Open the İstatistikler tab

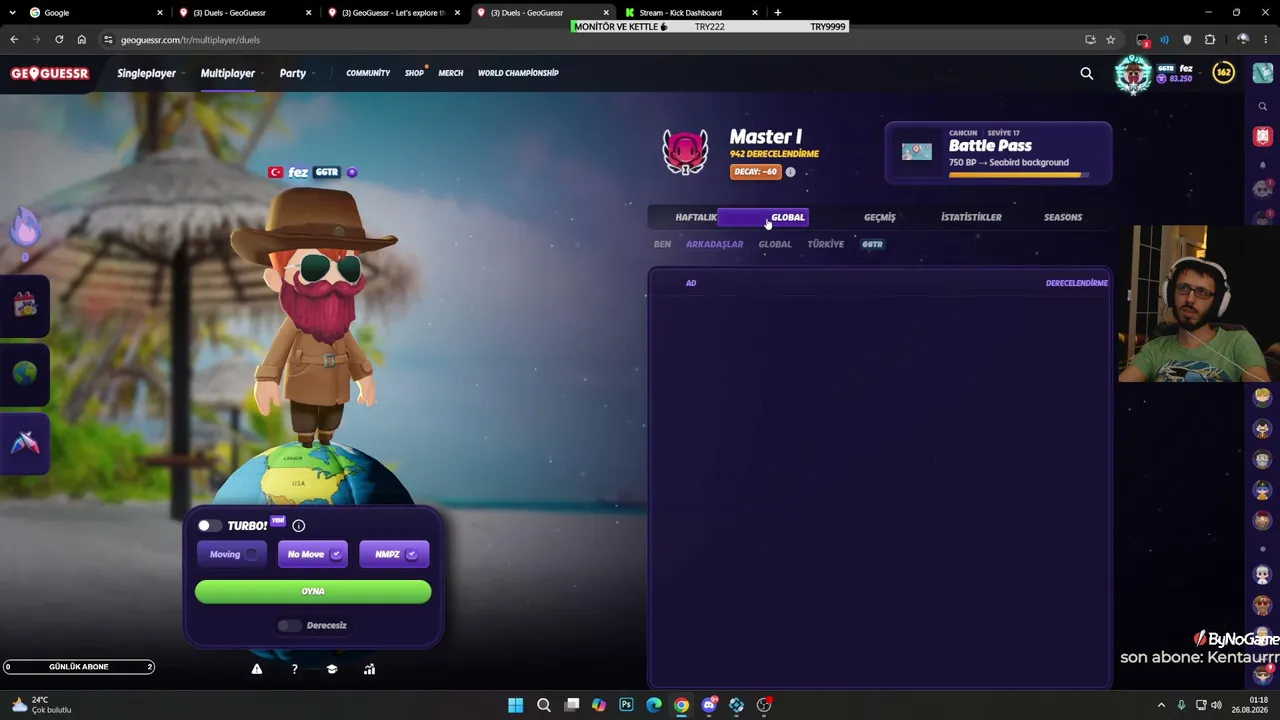pos(971,217)
